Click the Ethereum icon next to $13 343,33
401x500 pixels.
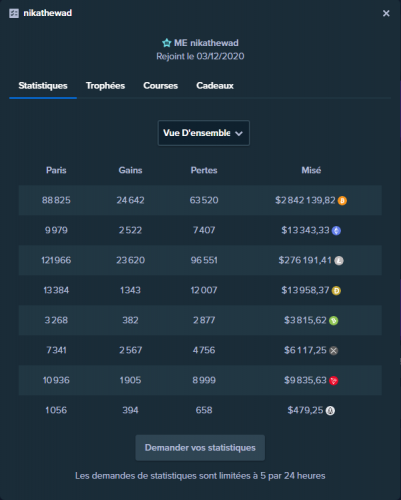336,231
